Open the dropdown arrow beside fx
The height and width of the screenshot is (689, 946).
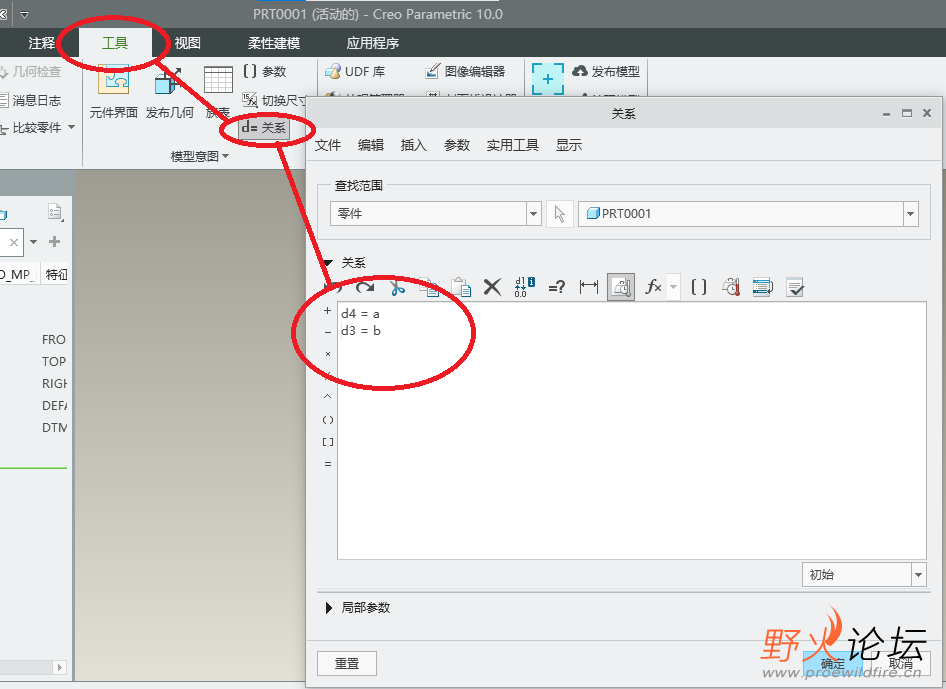tap(673, 287)
